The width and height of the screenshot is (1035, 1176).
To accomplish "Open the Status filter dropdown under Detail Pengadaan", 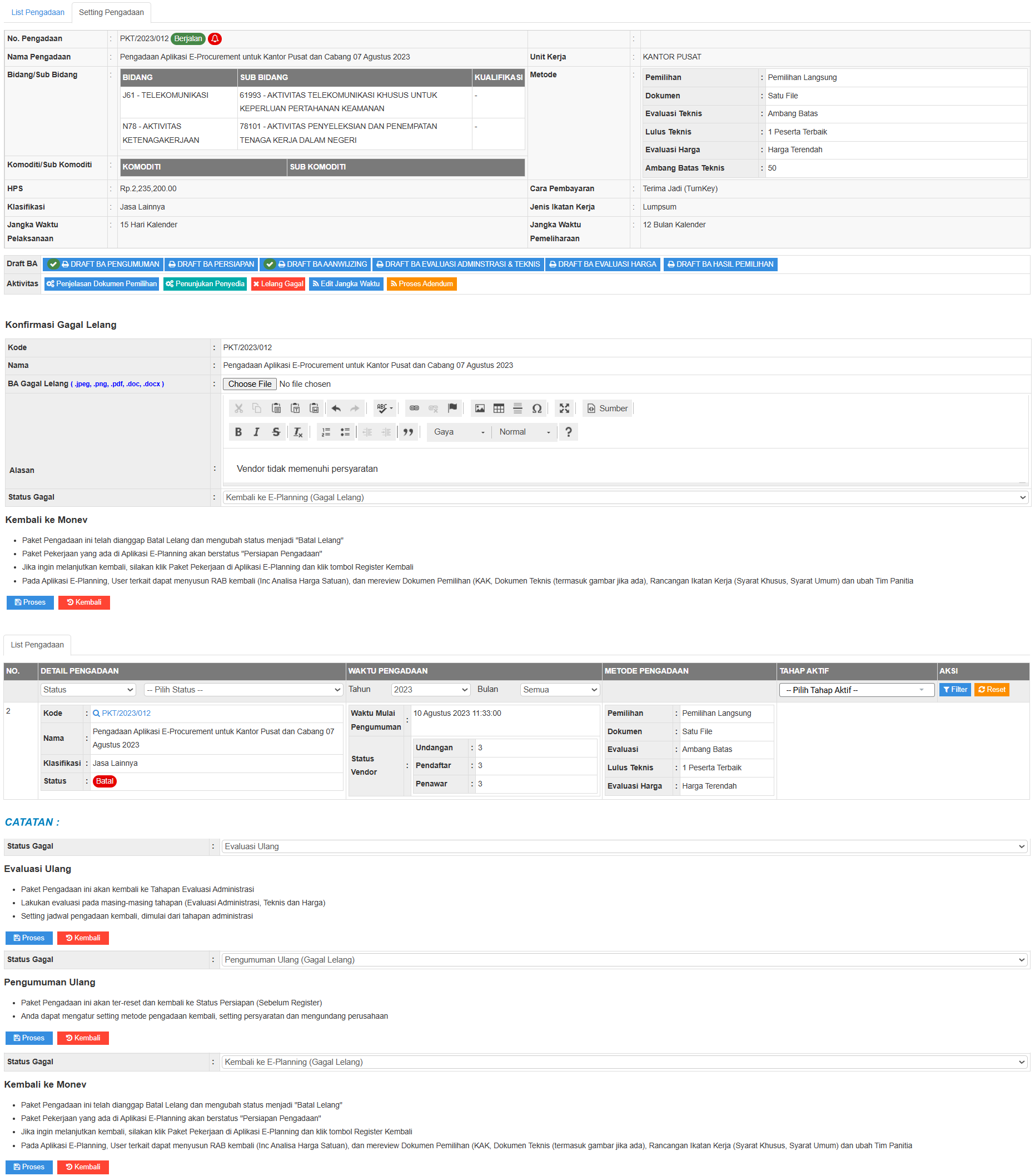I will [x=88, y=690].
